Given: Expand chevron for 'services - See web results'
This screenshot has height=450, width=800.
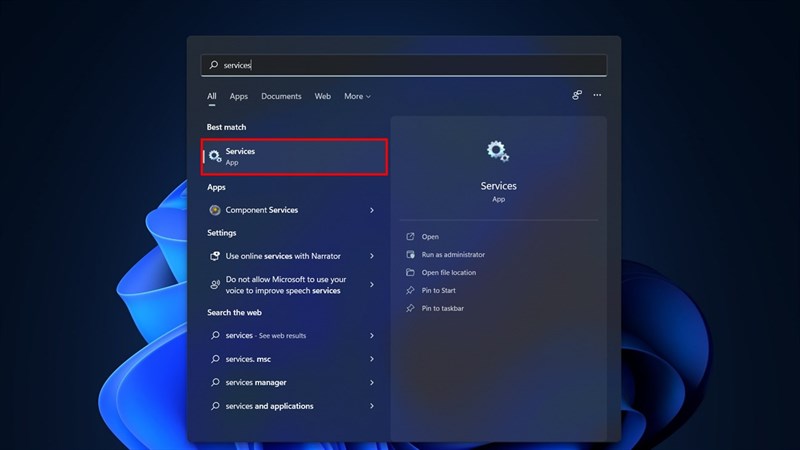Looking at the screenshot, I should point(372,336).
